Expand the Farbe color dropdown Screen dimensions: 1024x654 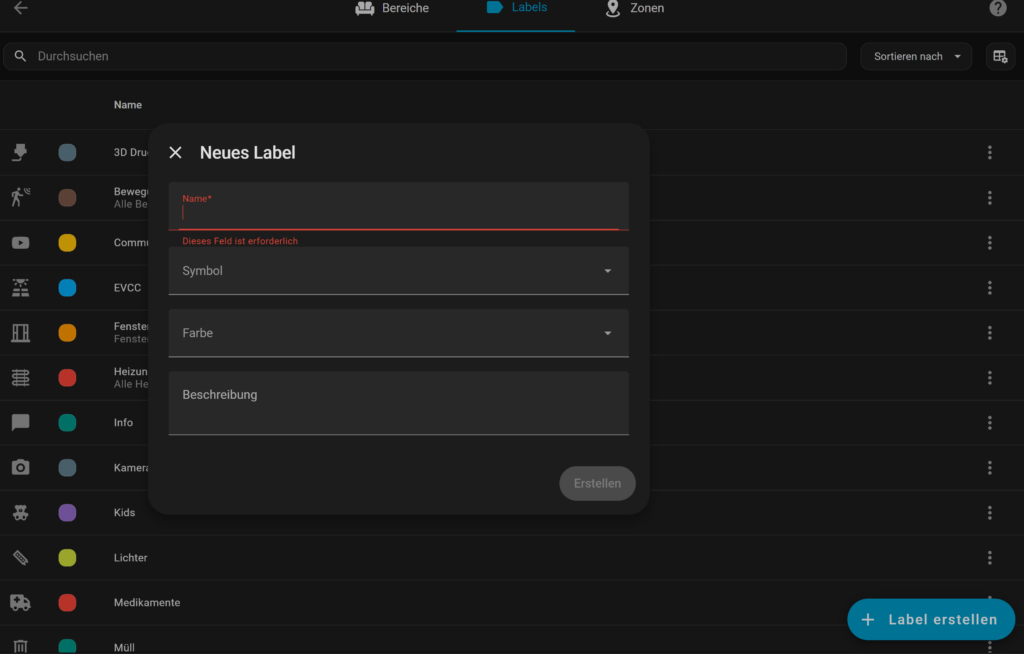(398, 333)
